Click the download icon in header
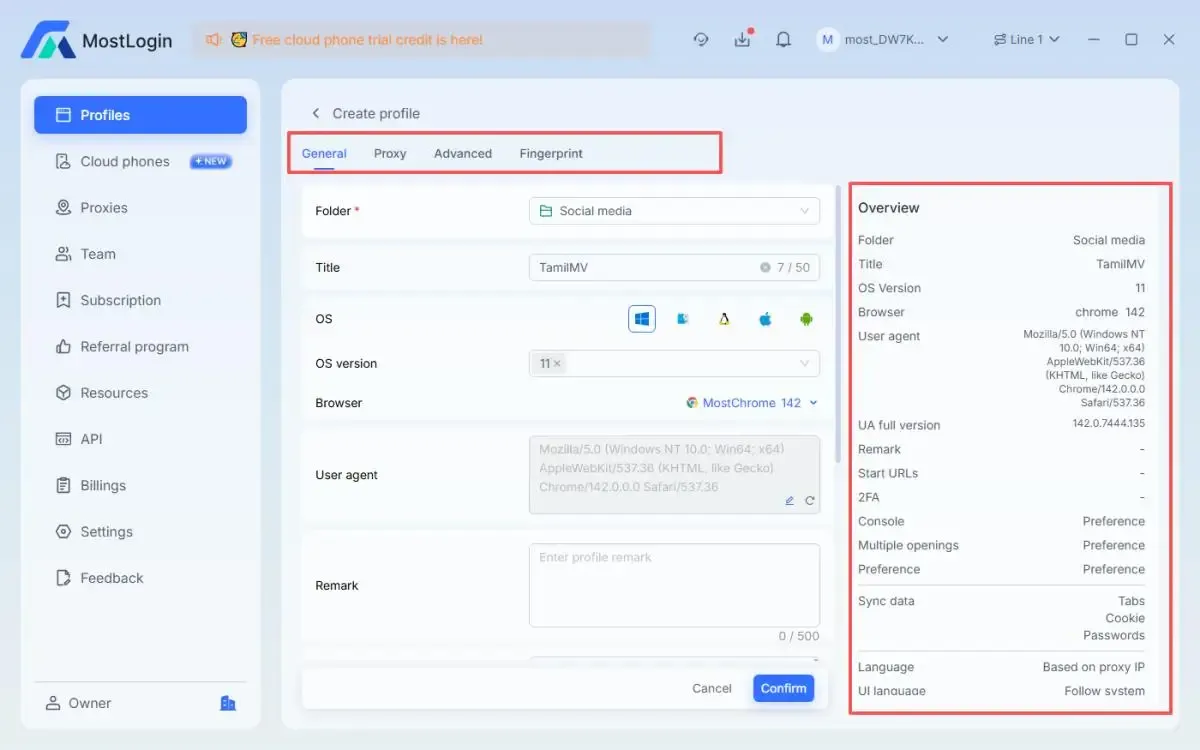 click(x=742, y=40)
